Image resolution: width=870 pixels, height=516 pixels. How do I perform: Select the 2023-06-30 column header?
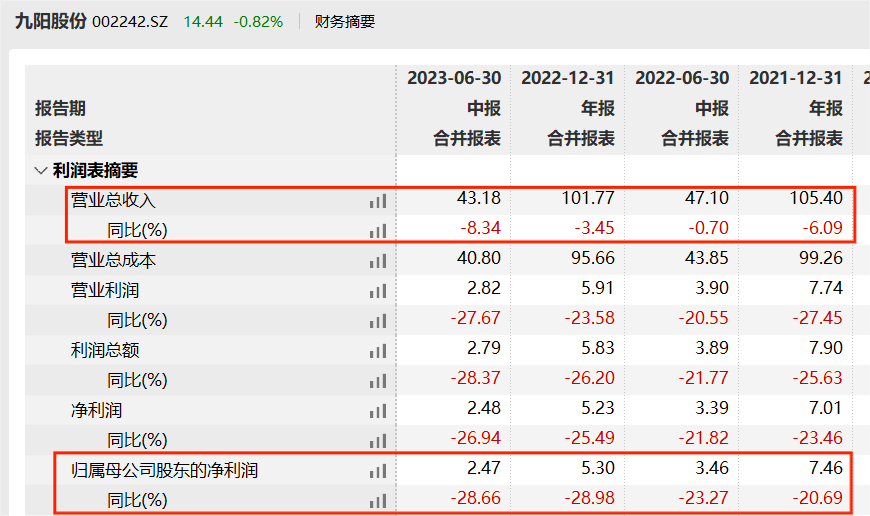pos(454,78)
